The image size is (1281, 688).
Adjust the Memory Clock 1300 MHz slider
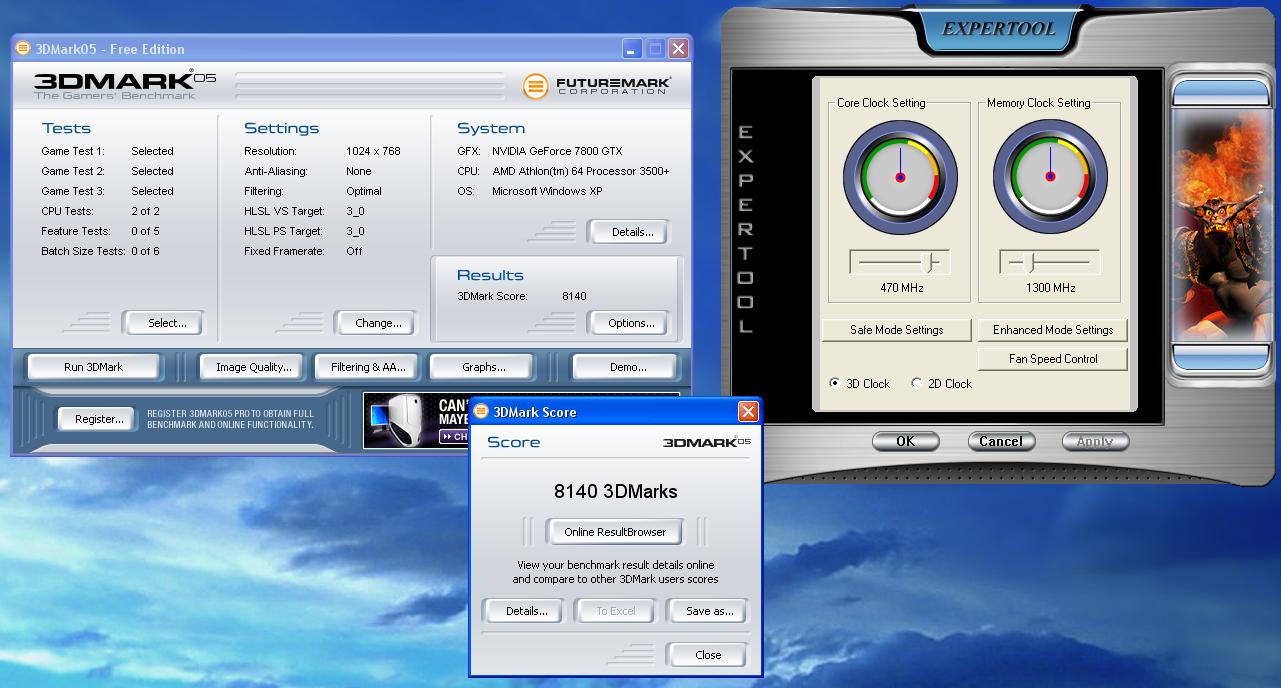1049,262
